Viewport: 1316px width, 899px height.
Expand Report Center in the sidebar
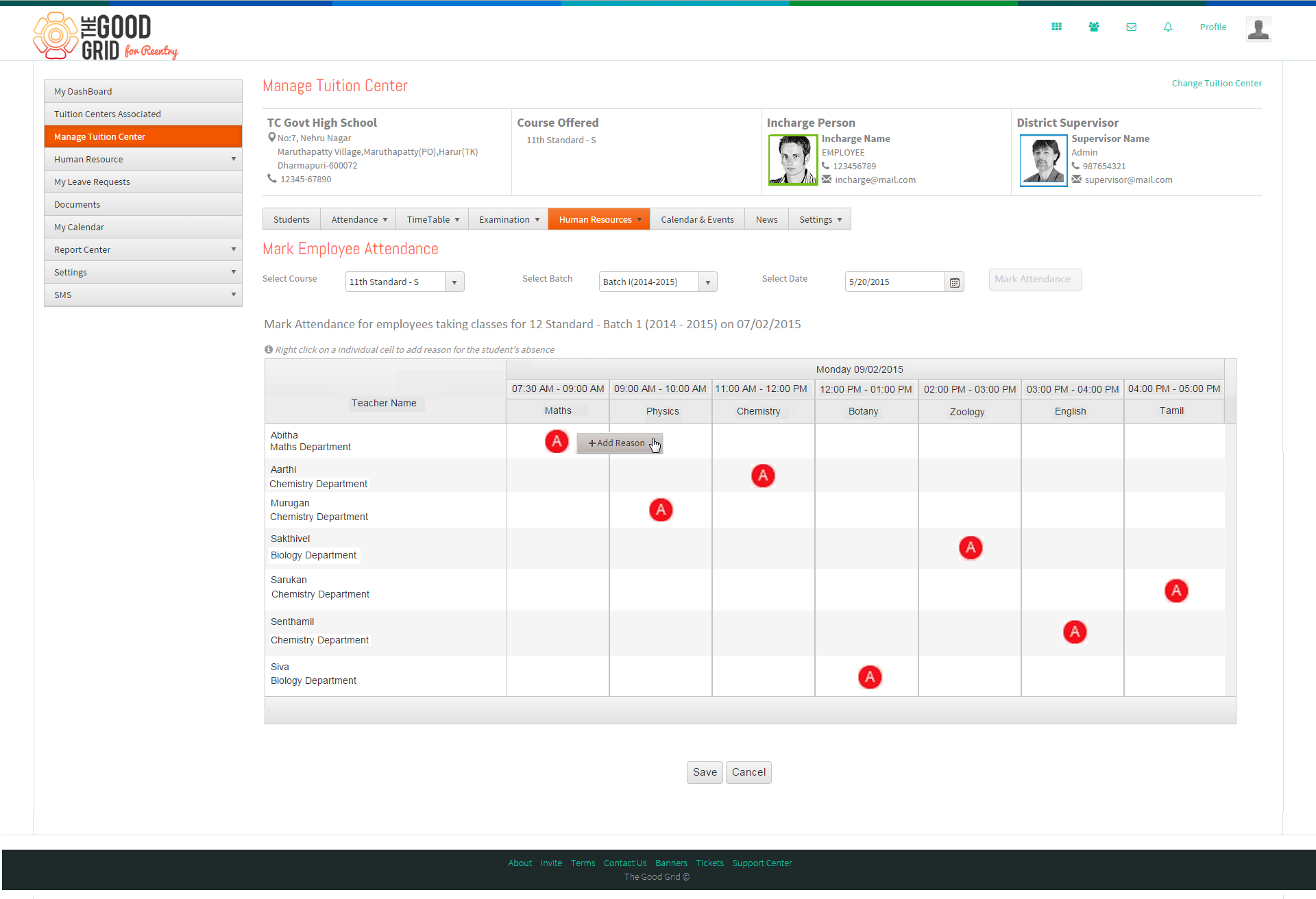click(143, 249)
